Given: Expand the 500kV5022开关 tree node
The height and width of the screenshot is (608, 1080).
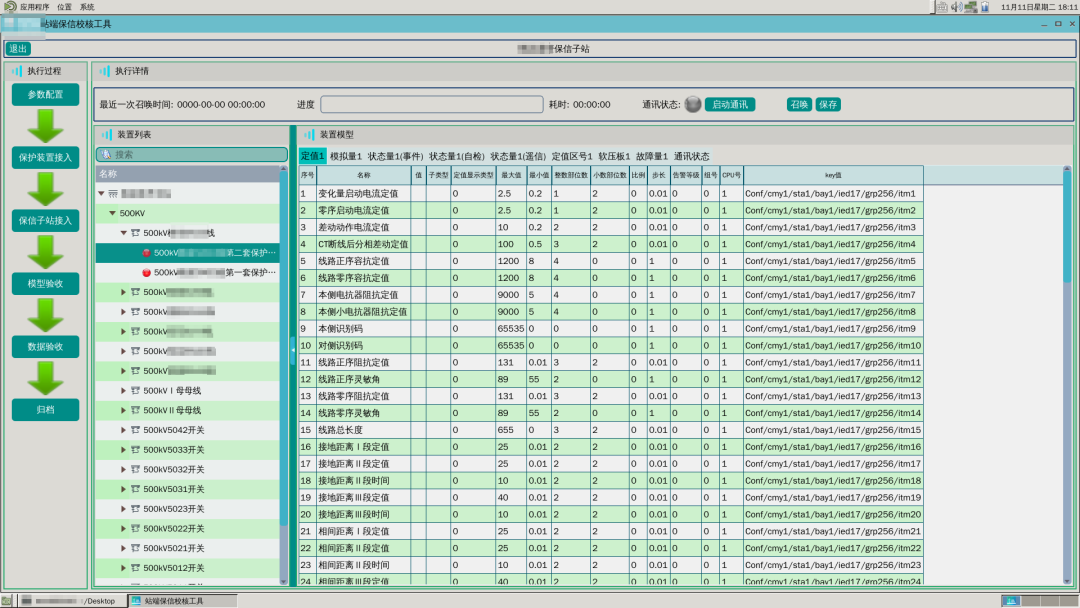Looking at the screenshot, I should [124, 529].
